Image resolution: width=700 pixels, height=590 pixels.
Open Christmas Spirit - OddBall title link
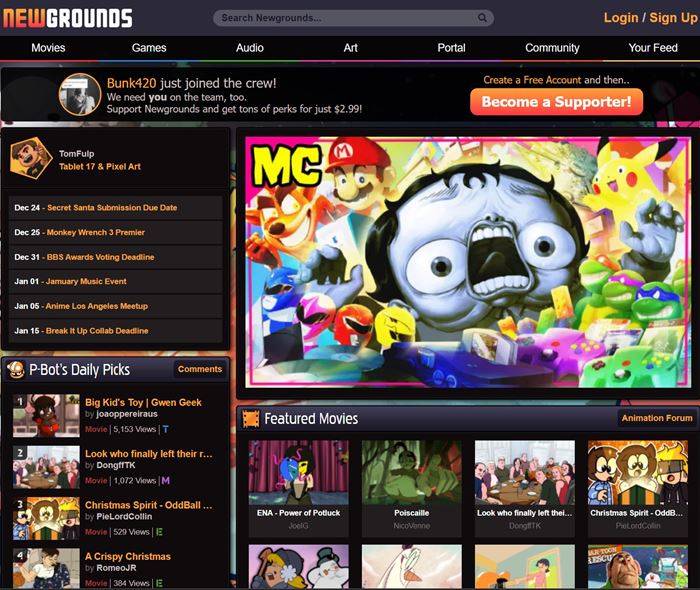[149, 505]
